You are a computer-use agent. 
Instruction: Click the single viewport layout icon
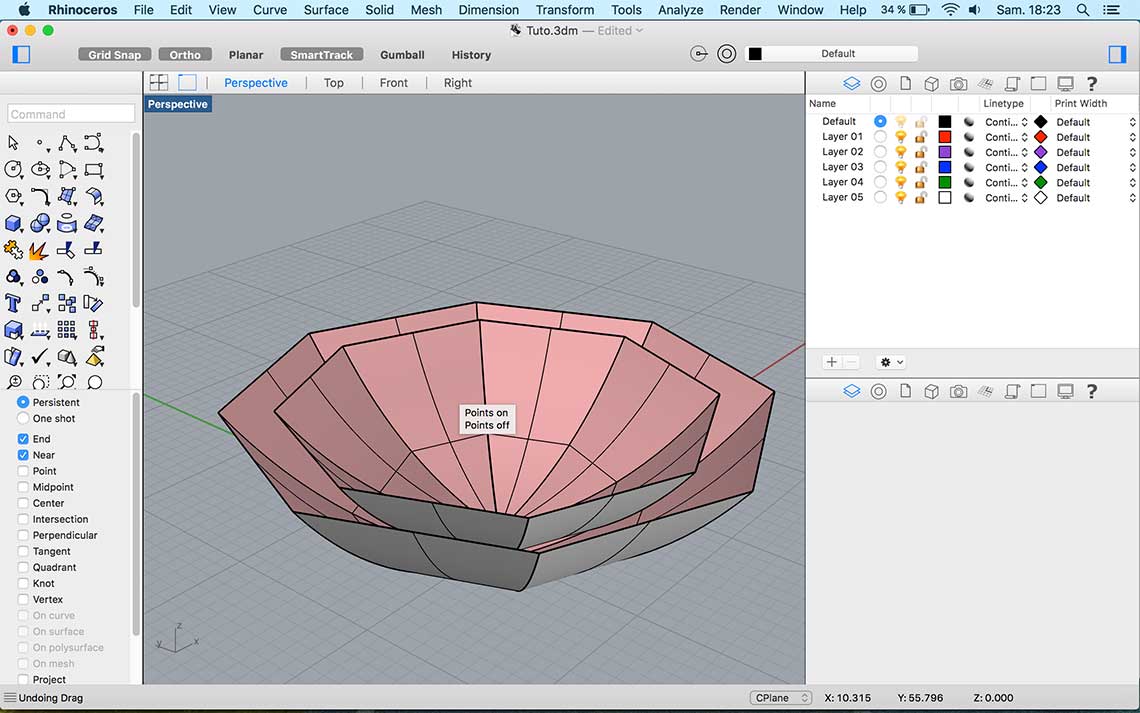(188, 83)
